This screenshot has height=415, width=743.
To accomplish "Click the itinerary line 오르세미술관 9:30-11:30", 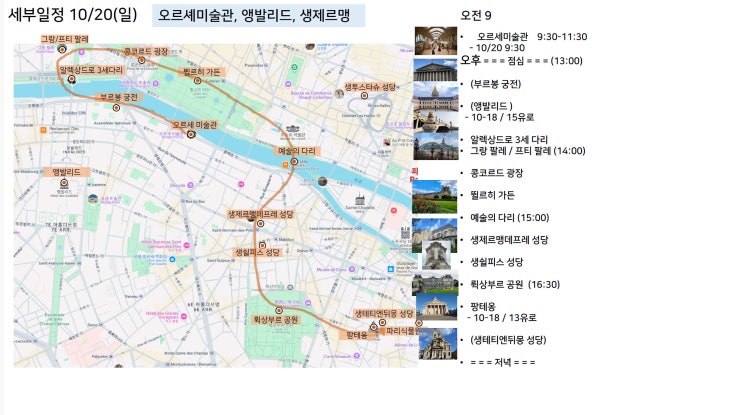I will [532, 36].
